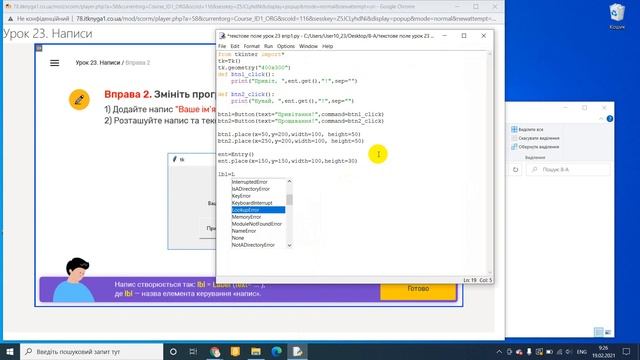Click the IDLE editor vertical scrollbar
The height and width of the screenshot is (360, 640).
click(x=489, y=163)
